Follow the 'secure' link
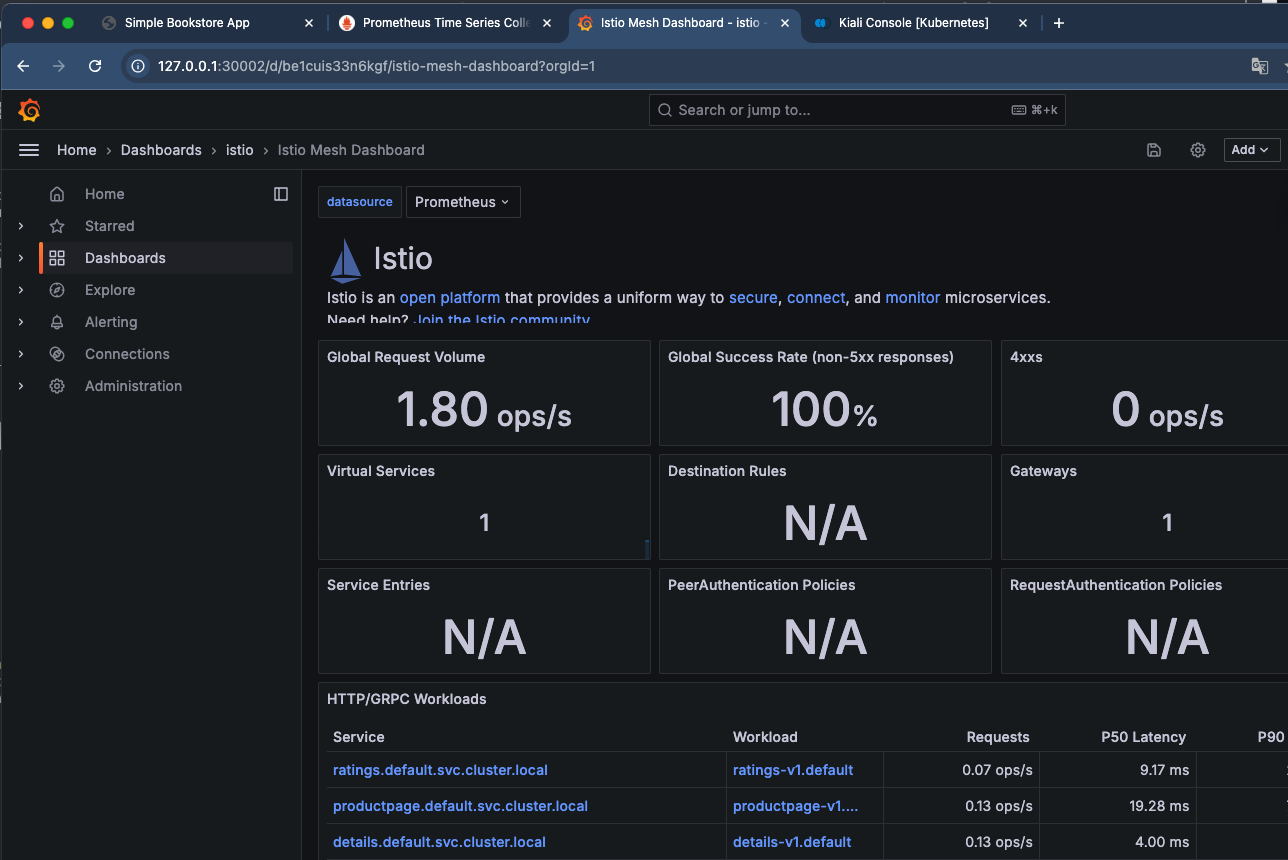1288x860 pixels. click(753, 298)
